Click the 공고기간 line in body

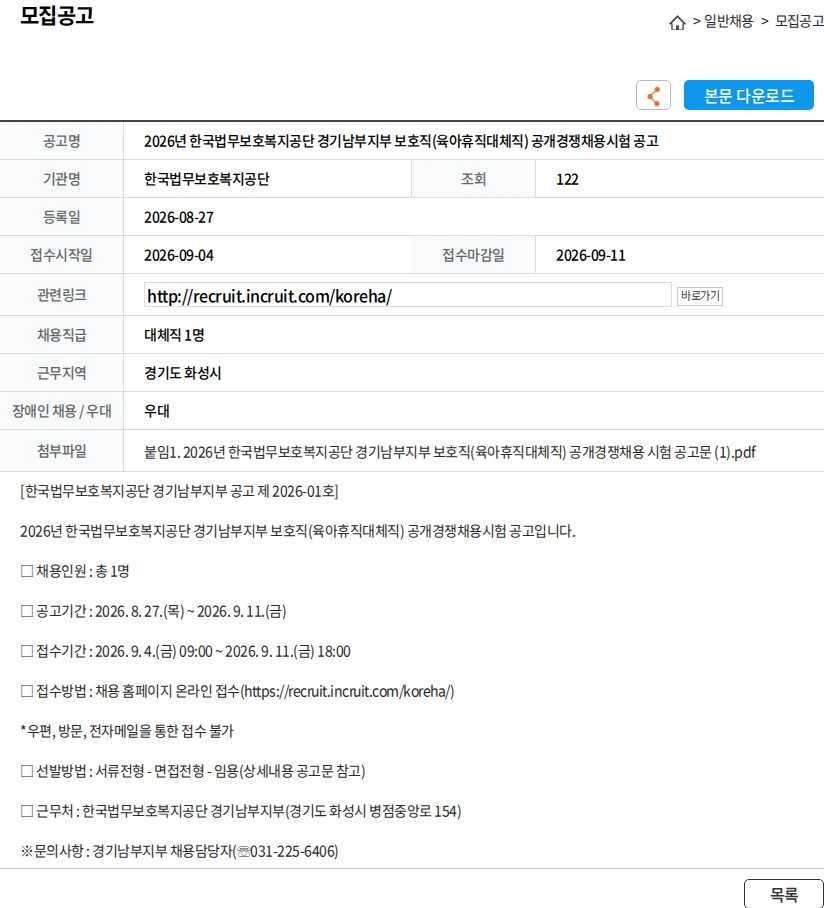pos(153,612)
